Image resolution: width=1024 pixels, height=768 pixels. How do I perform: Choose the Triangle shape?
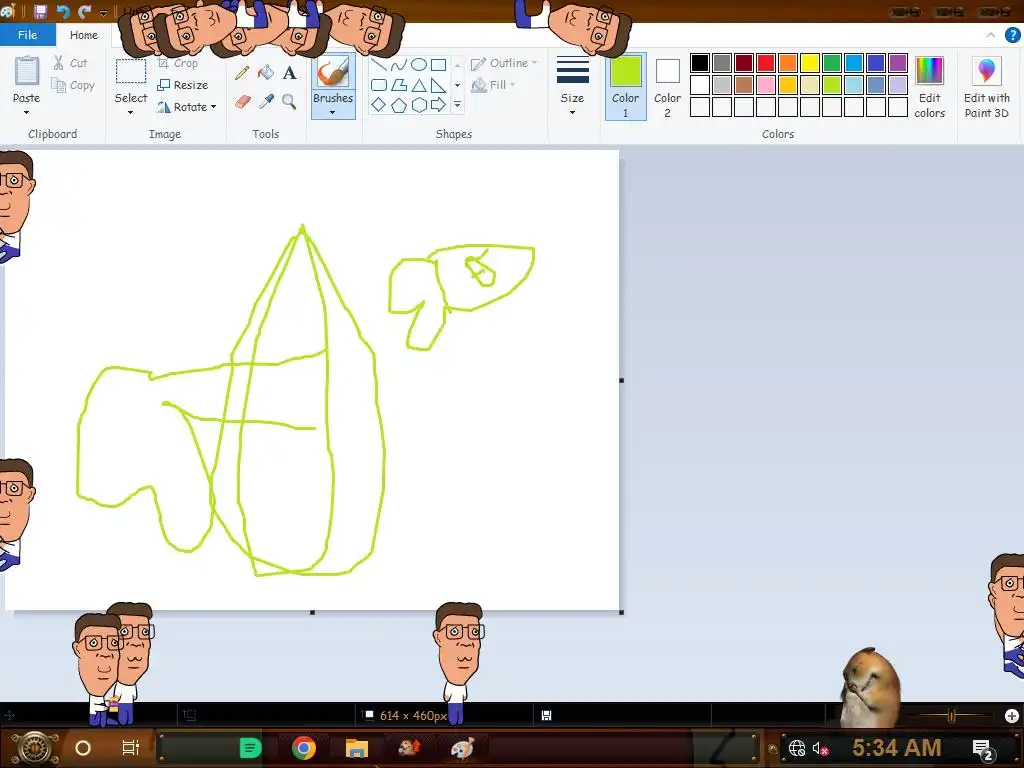click(x=419, y=85)
